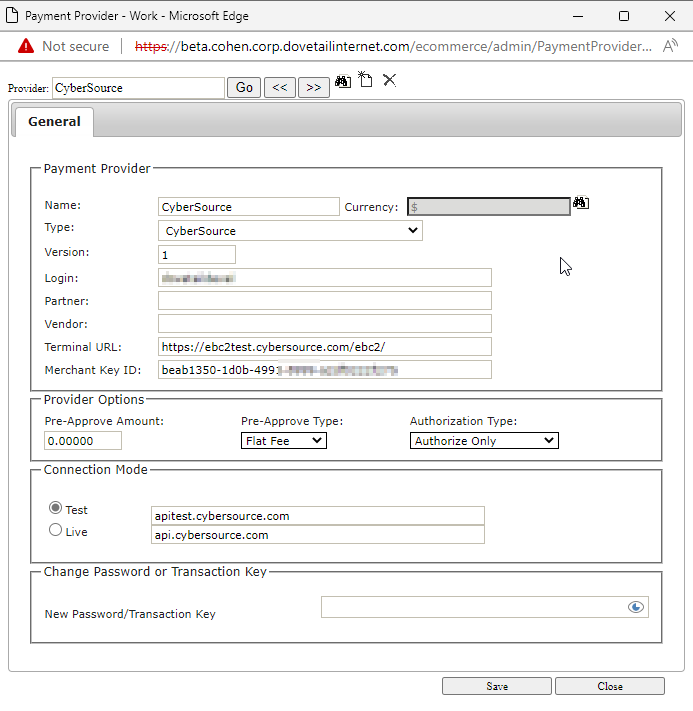The width and height of the screenshot is (693, 711).
Task: Click the Test host field apitest.cybersource.com
Action: click(317, 516)
